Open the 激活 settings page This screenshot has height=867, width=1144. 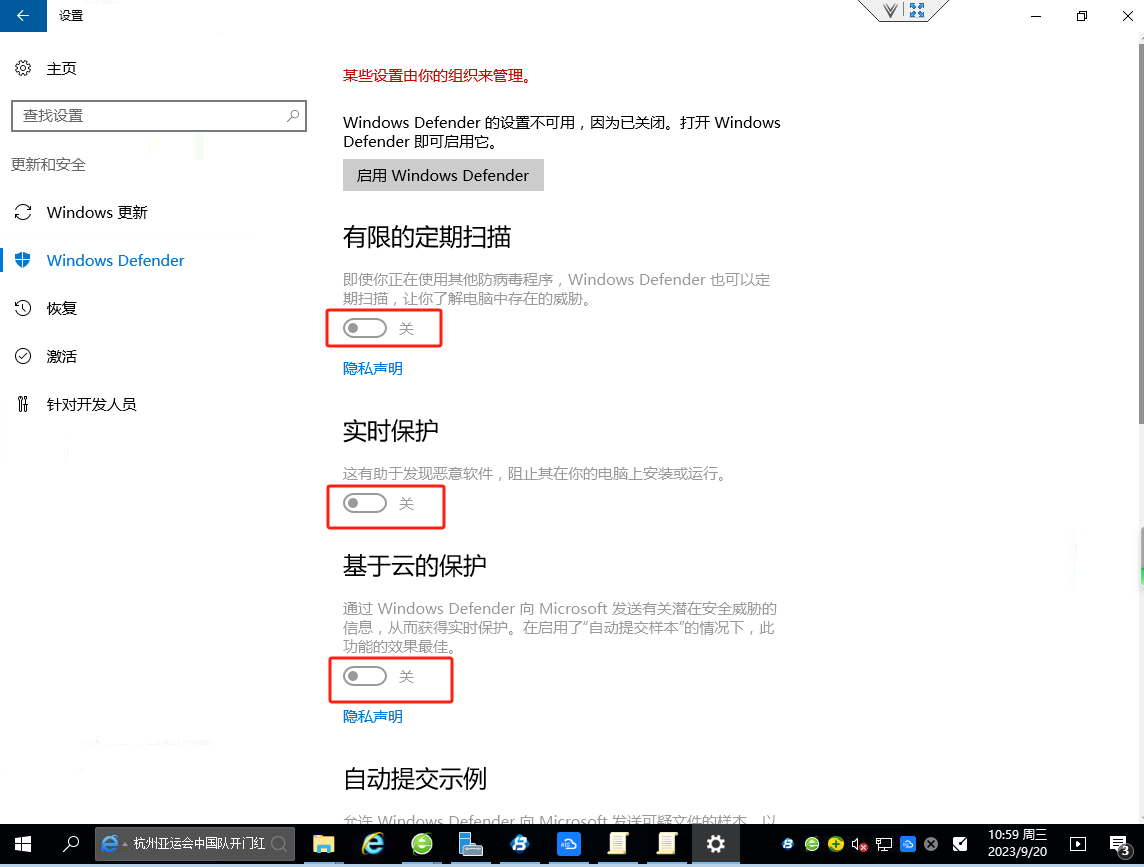pos(61,356)
